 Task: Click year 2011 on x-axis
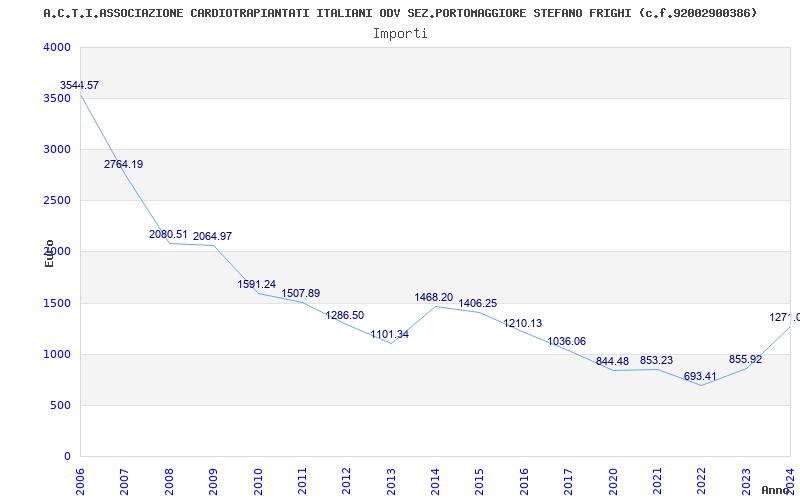point(302,481)
